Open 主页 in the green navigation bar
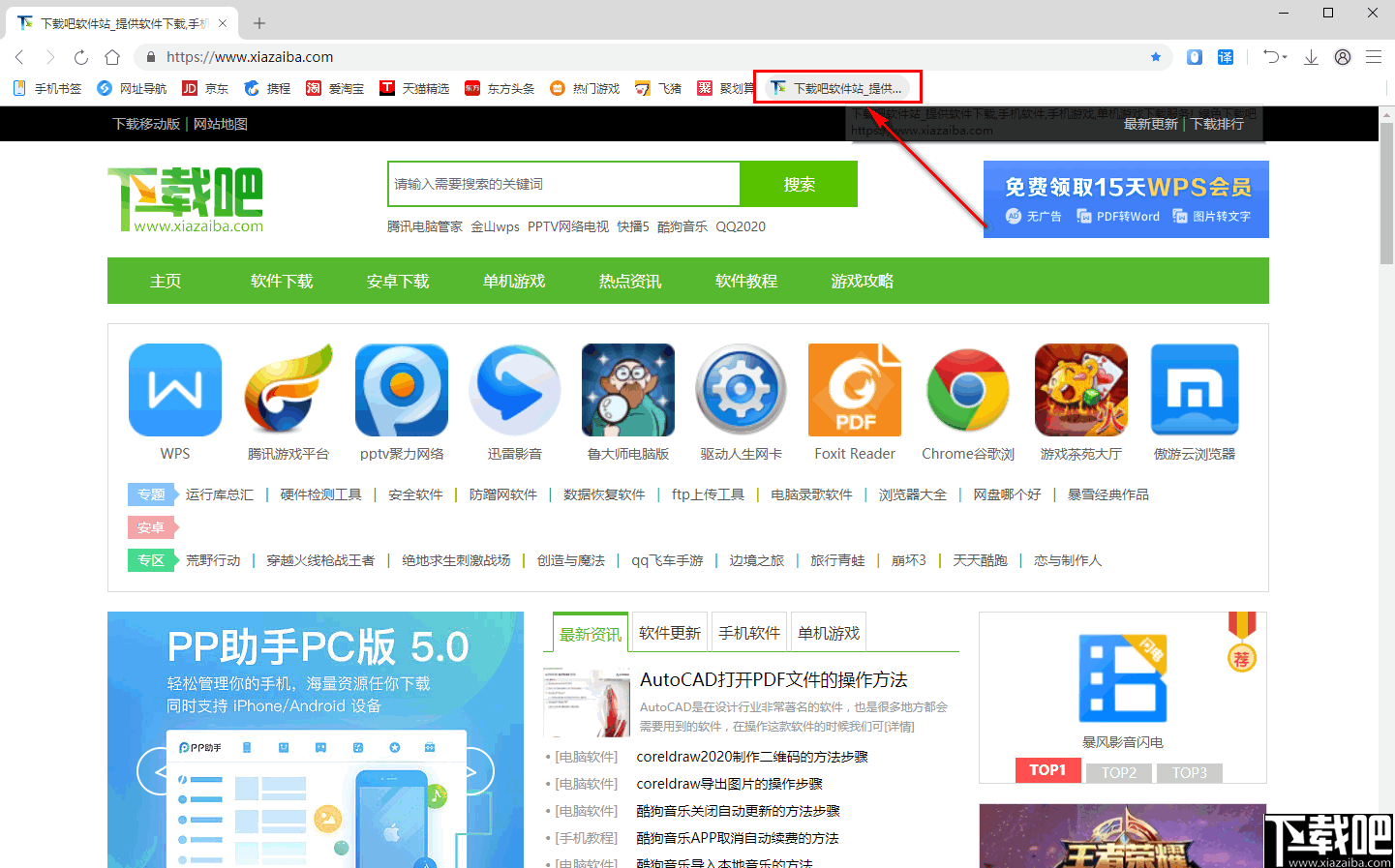The image size is (1395, 868). click(x=166, y=281)
